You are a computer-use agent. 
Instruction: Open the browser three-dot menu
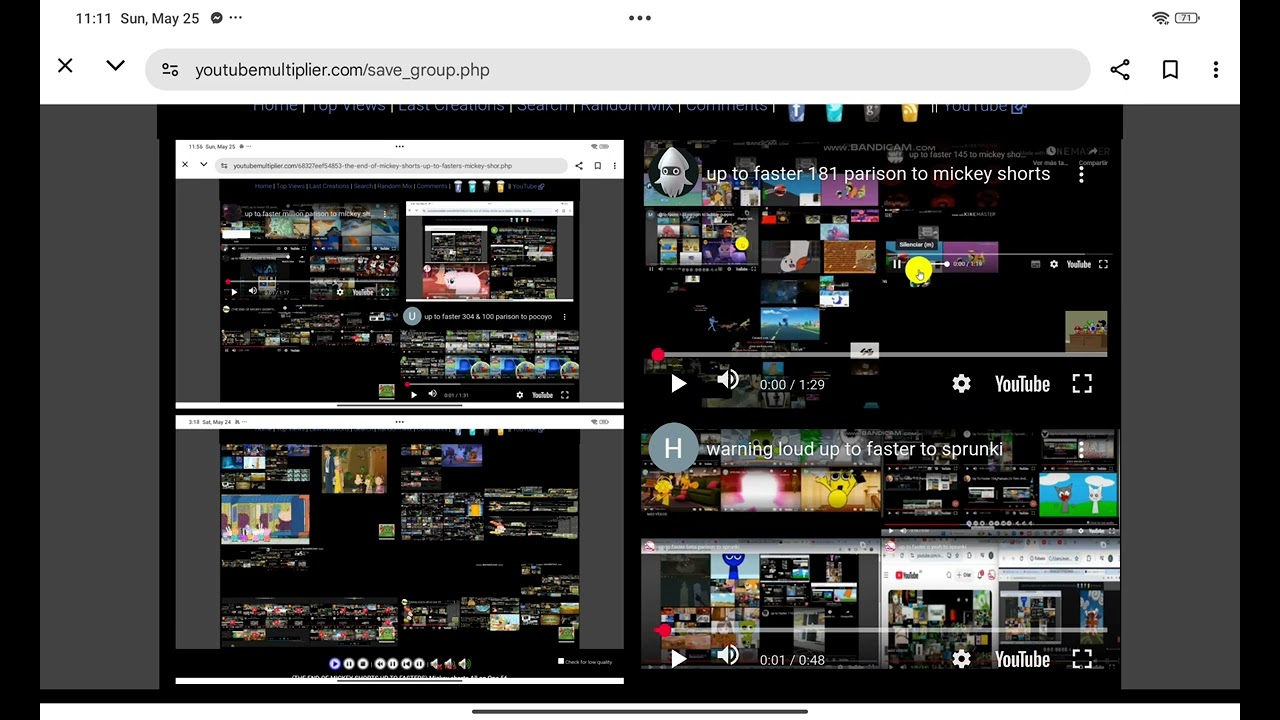pos(1216,70)
